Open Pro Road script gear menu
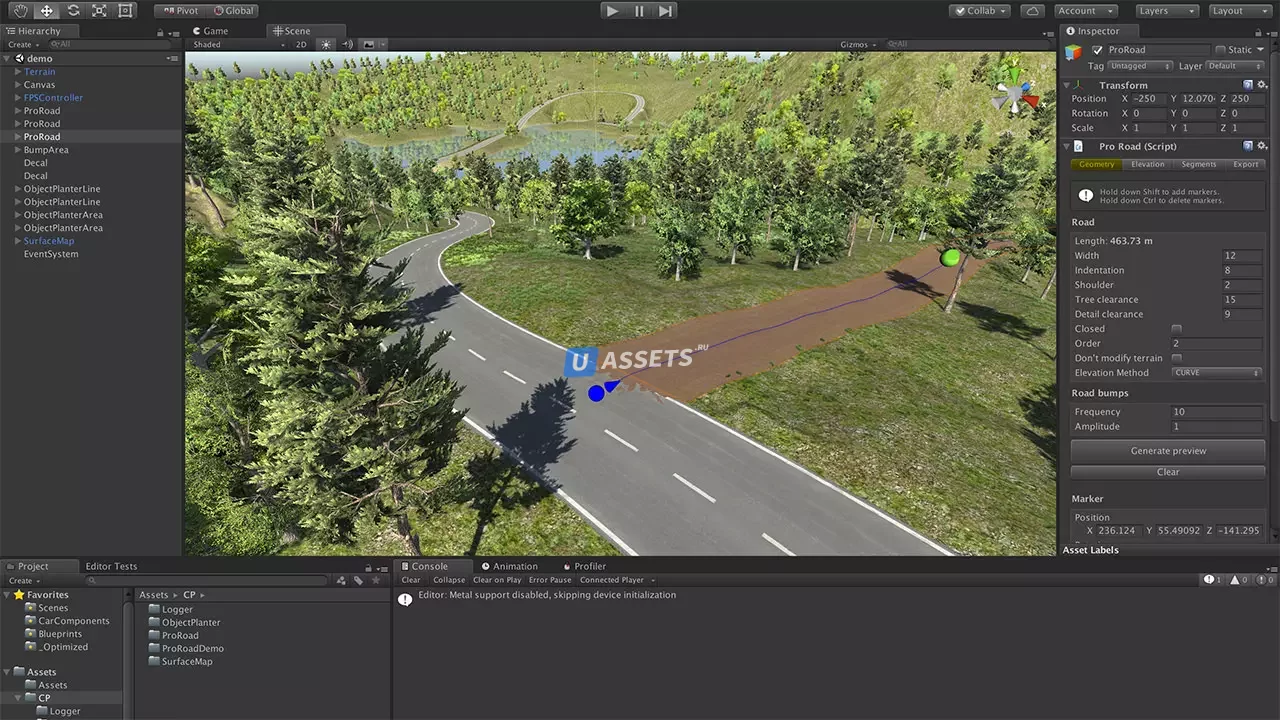 tap(1262, 146)
